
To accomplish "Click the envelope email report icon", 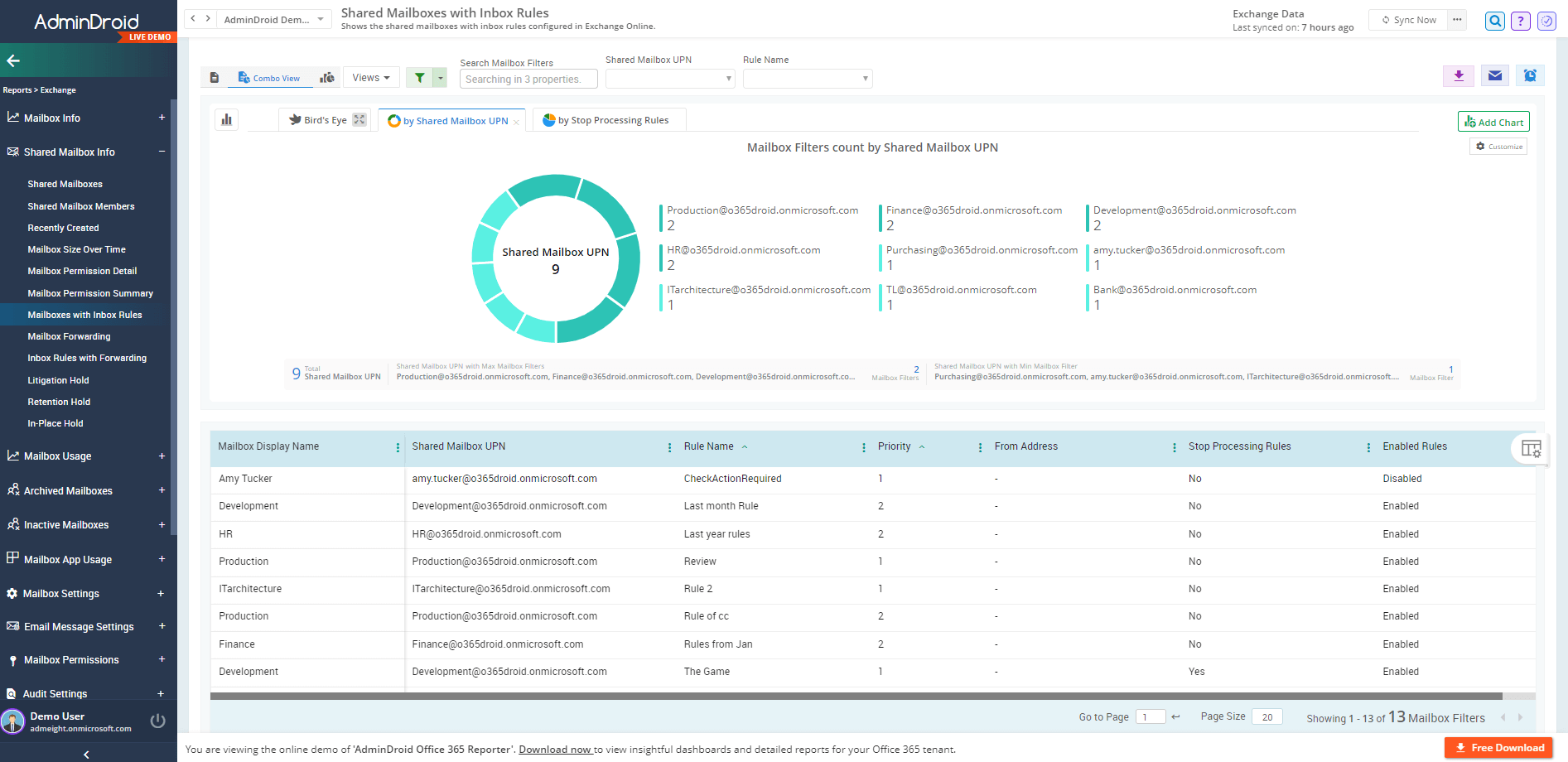I will (1494, 76).
